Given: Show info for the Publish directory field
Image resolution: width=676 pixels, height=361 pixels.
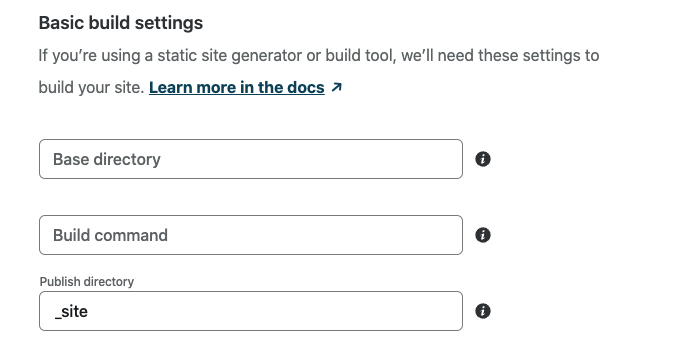Looking at the screenshot, I should pyautogui.click(x=483, y=311).
